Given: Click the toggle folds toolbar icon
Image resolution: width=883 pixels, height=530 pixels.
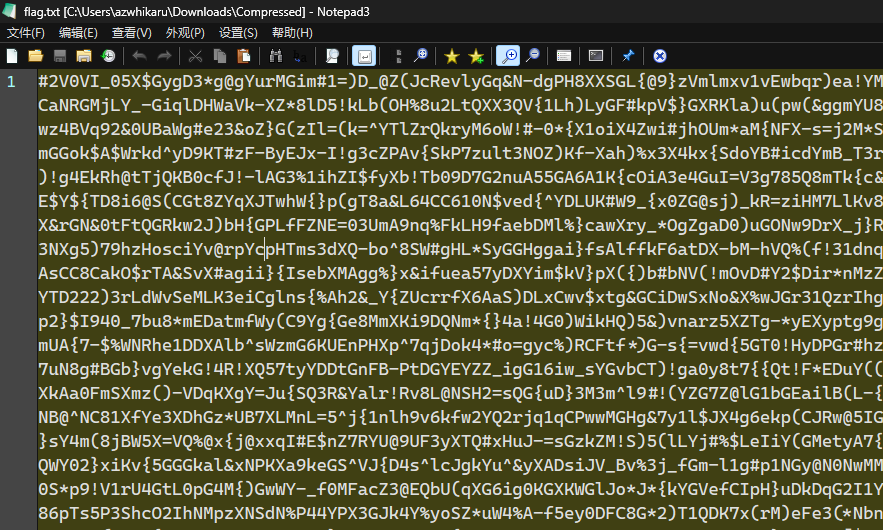Looking at the screenshot, I should [x=398, y=56].
